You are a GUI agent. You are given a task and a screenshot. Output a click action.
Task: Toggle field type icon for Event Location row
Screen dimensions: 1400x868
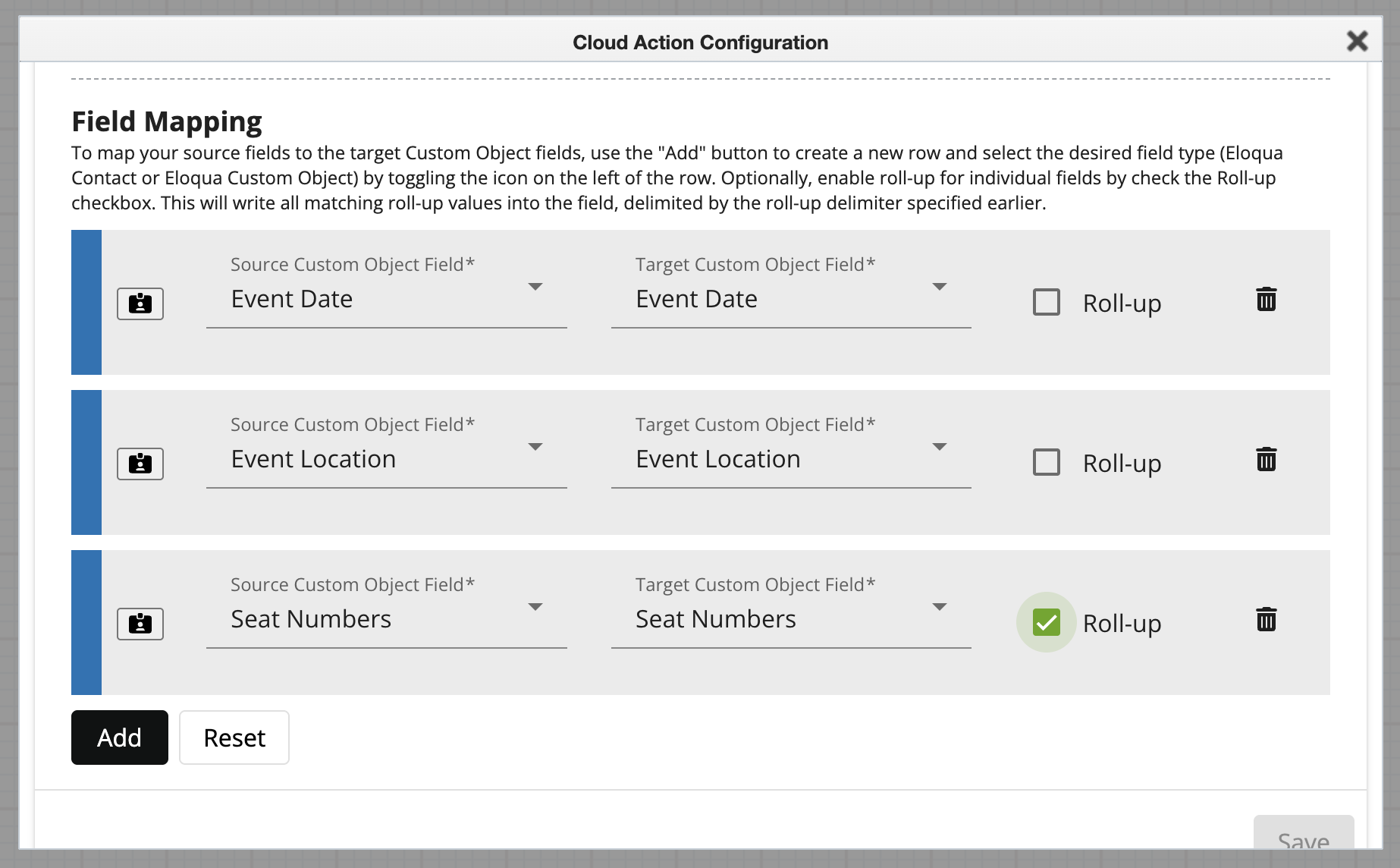click(140, 464)
